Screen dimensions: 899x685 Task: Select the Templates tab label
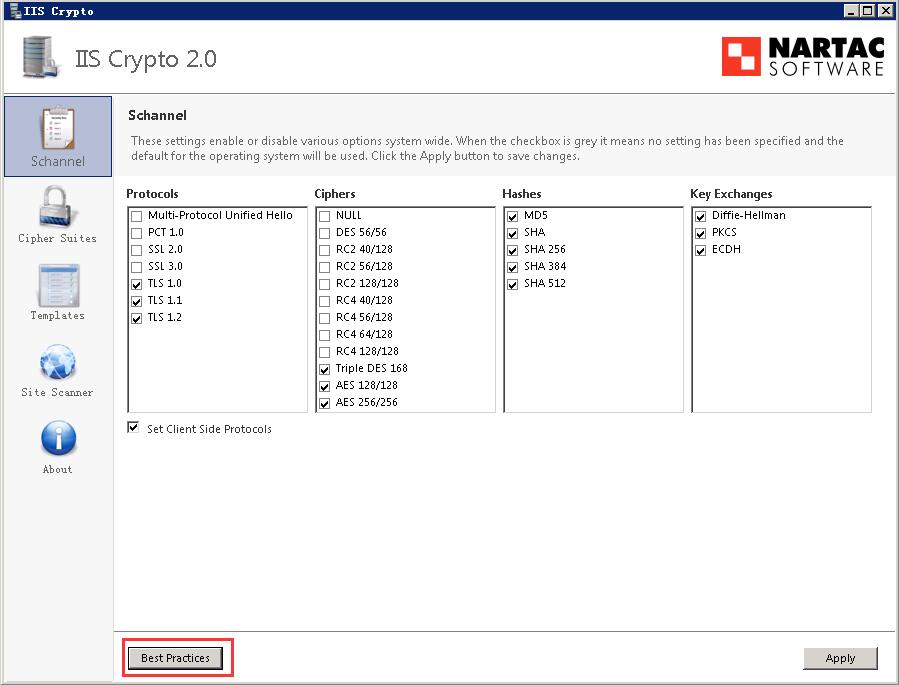tap(57, 315)
